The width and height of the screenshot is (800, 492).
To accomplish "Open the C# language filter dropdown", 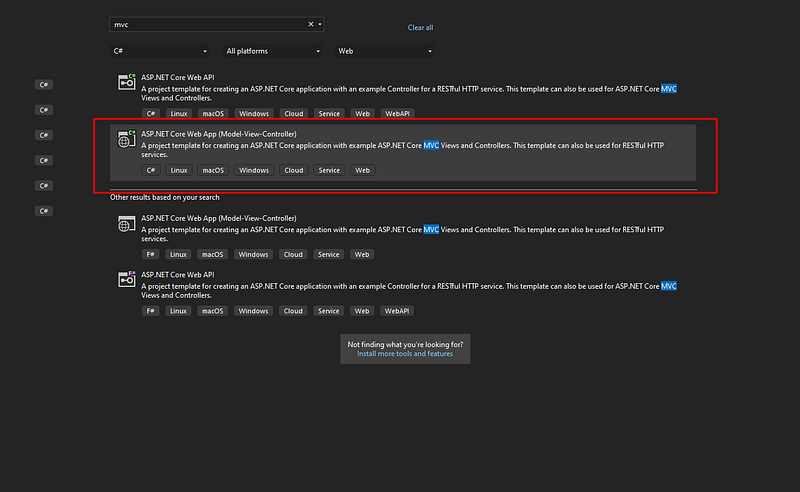I will 160,51.
